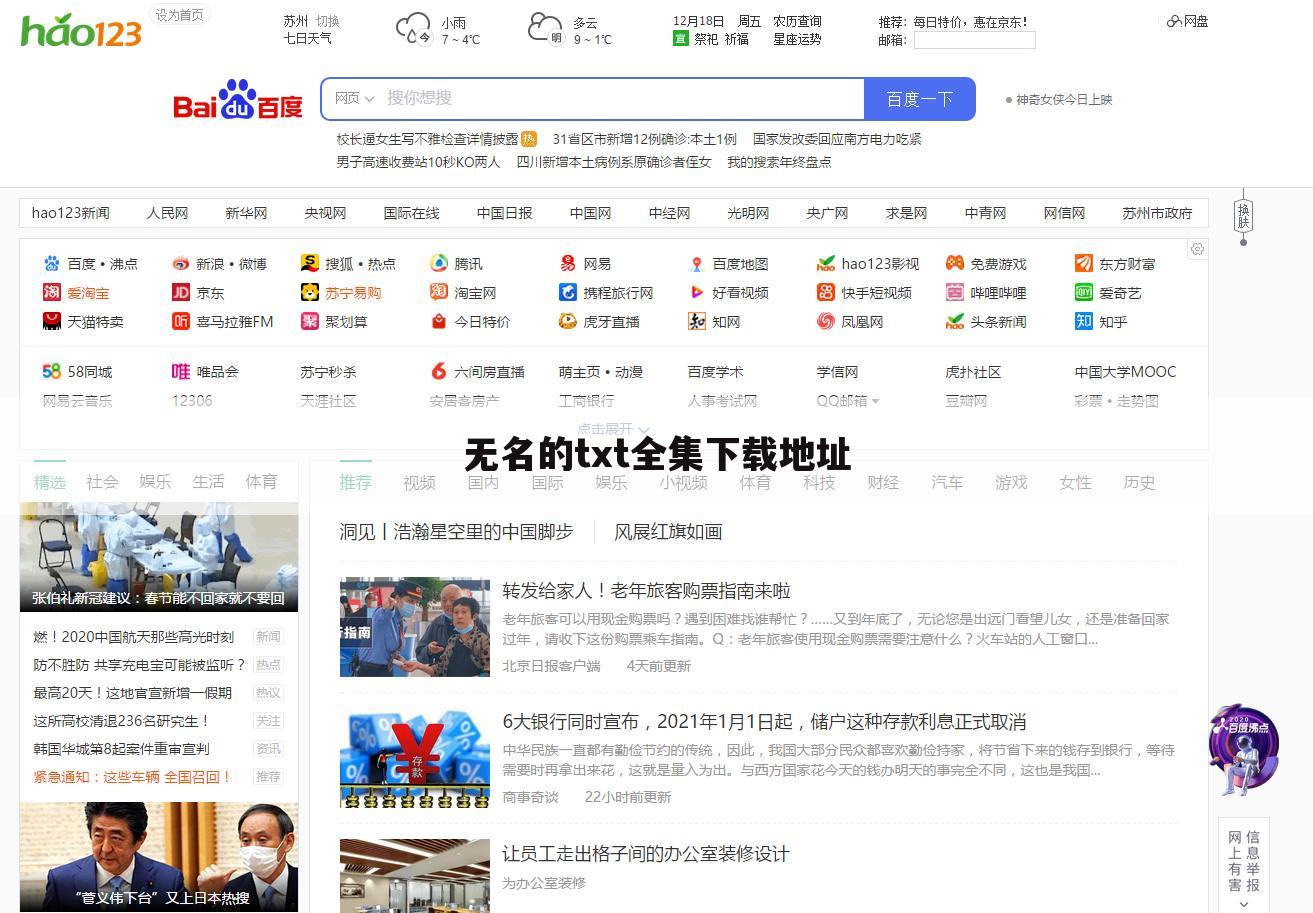Open the 携程旅行网 icon
Screen dimensions: 1313x913
coord(568,293)
